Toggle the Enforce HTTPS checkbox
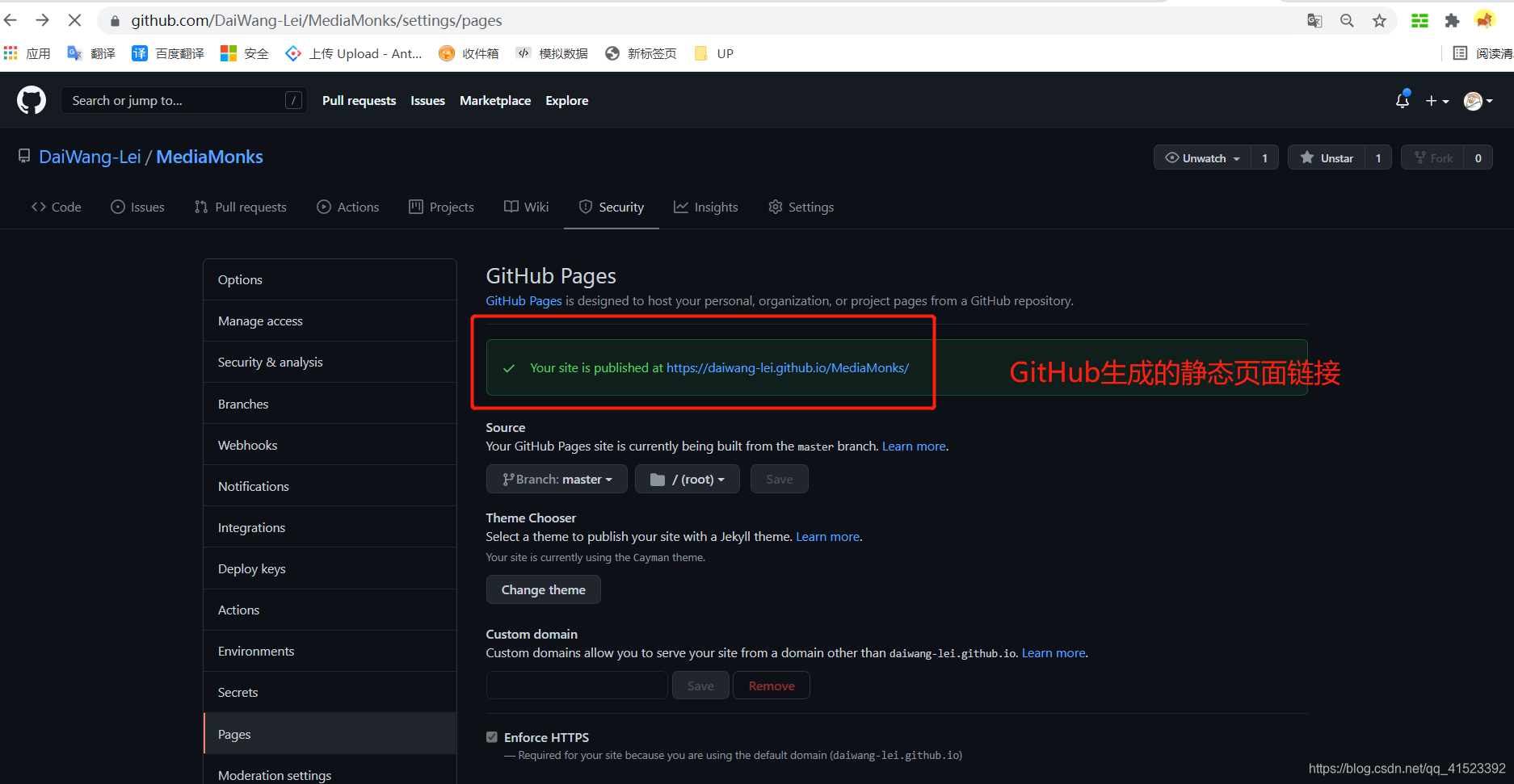The image size is (1514, 784). pos(492,737)
